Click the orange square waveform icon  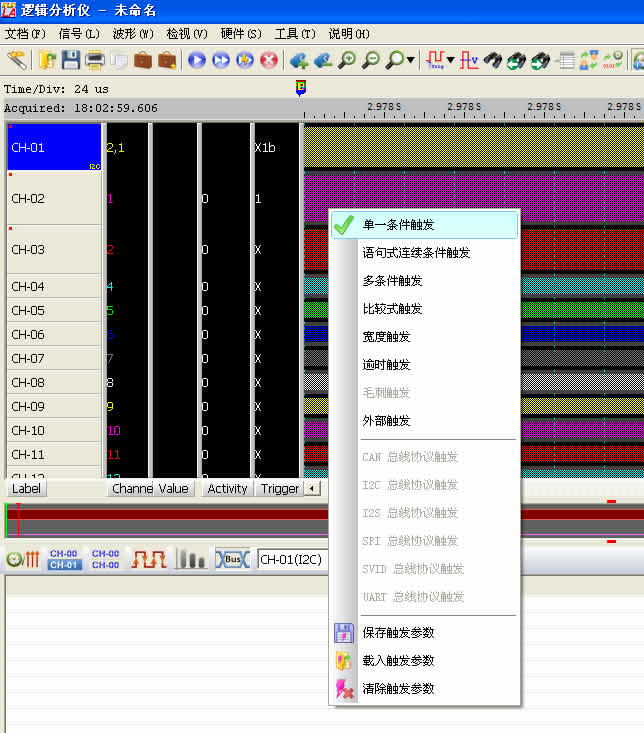pos(149,559)
